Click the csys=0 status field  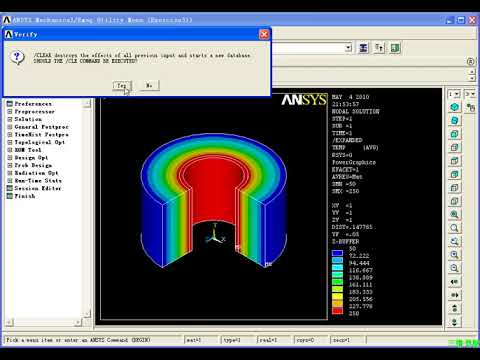(x=312, y=340)
